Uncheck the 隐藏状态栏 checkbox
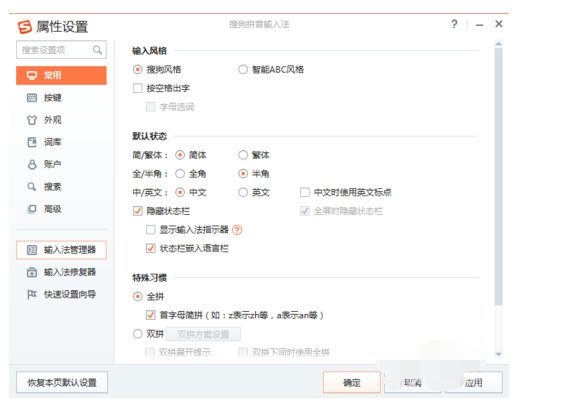This screenshot has height=415, width=561. [x=138, y=211]
